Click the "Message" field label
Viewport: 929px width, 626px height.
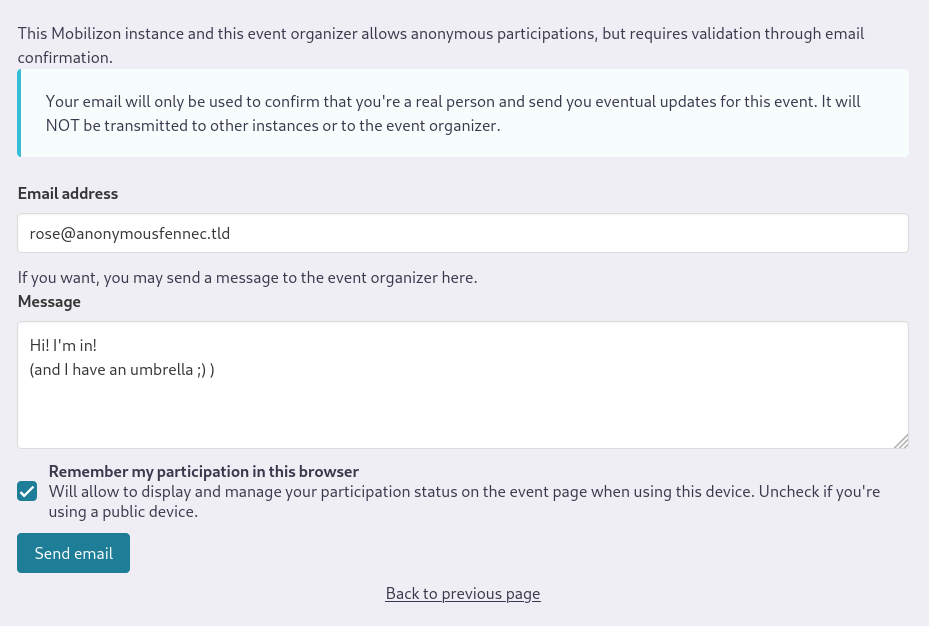49,301
